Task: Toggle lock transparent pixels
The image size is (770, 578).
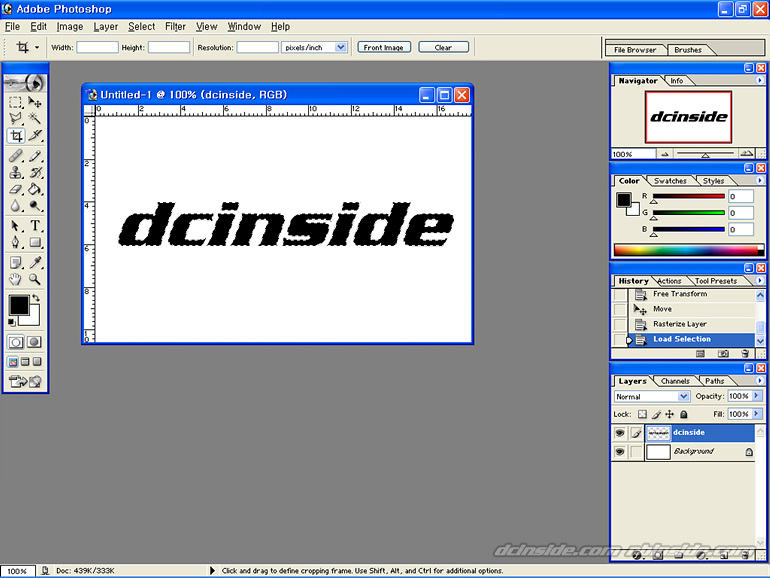Action: point(642,414)
